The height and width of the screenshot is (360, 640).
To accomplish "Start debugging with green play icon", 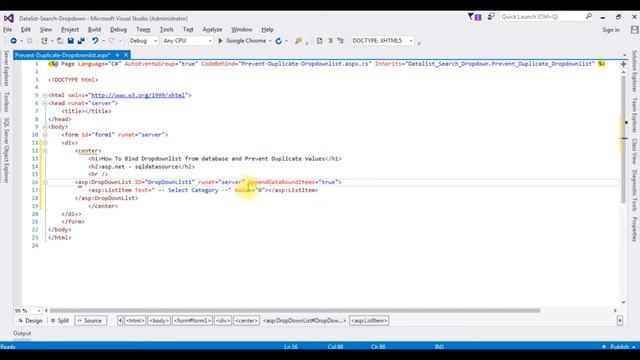I will (x=220, y=41).
